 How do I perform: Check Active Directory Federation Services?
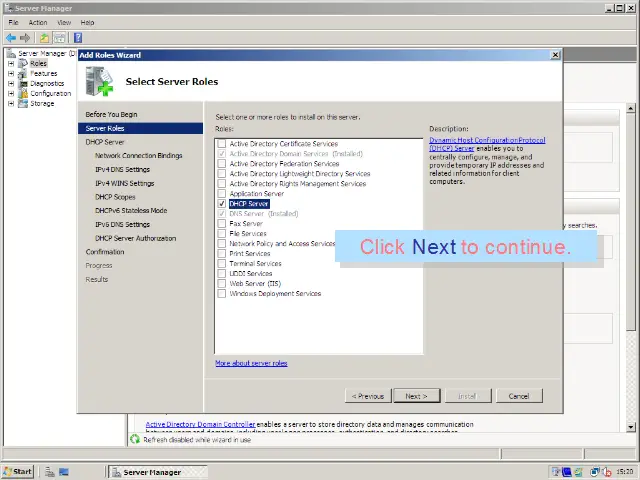[x=222, y=164]
